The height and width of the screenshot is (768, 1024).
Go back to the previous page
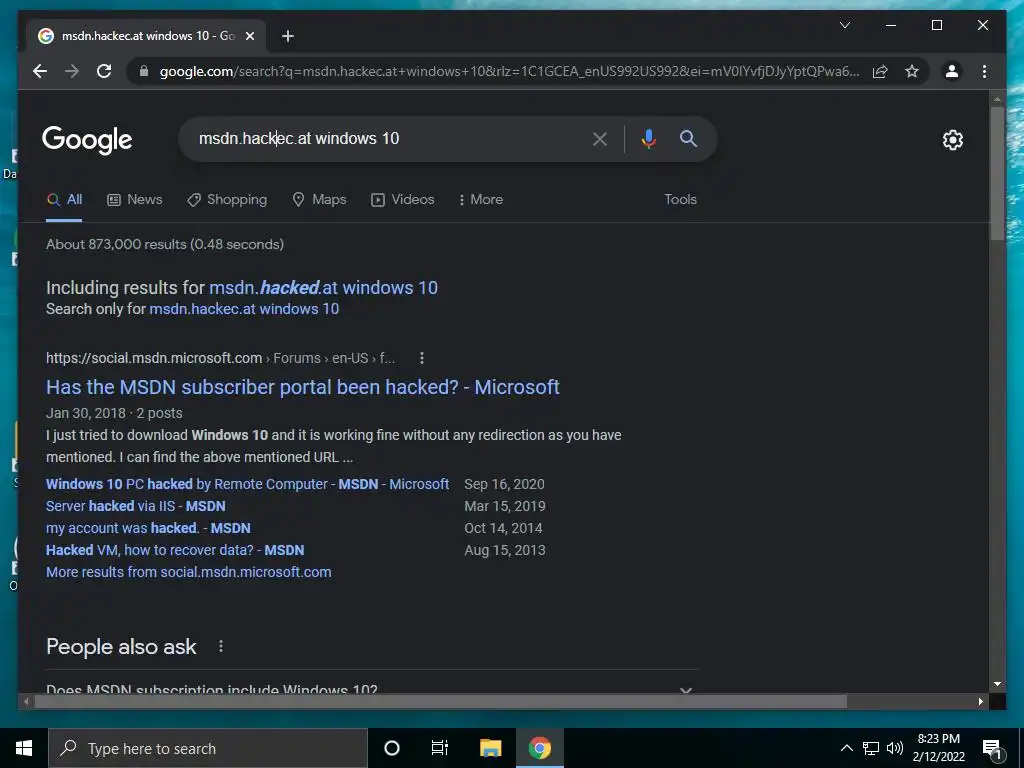coord(40,71)
